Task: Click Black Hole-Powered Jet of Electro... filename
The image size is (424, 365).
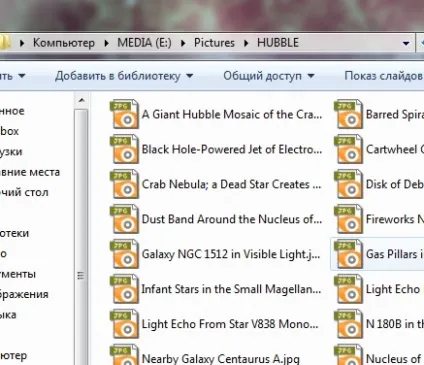Action: pyautogui.click(x=232, y=149)
